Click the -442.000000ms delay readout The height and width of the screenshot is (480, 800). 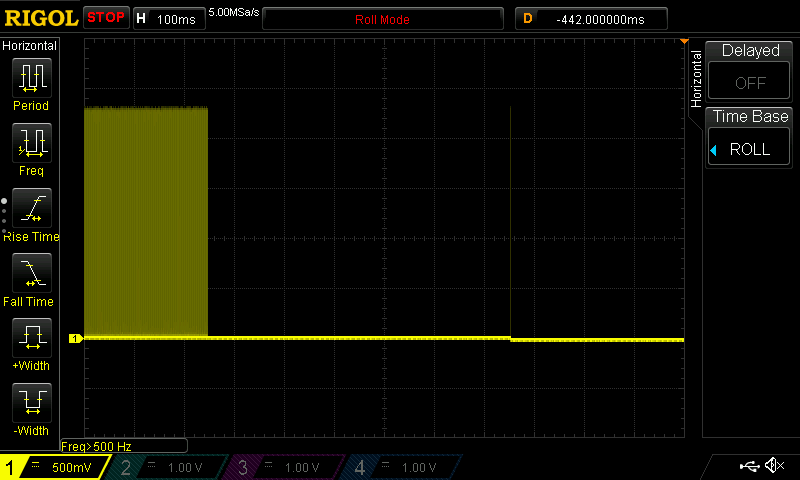click(599, 19)
